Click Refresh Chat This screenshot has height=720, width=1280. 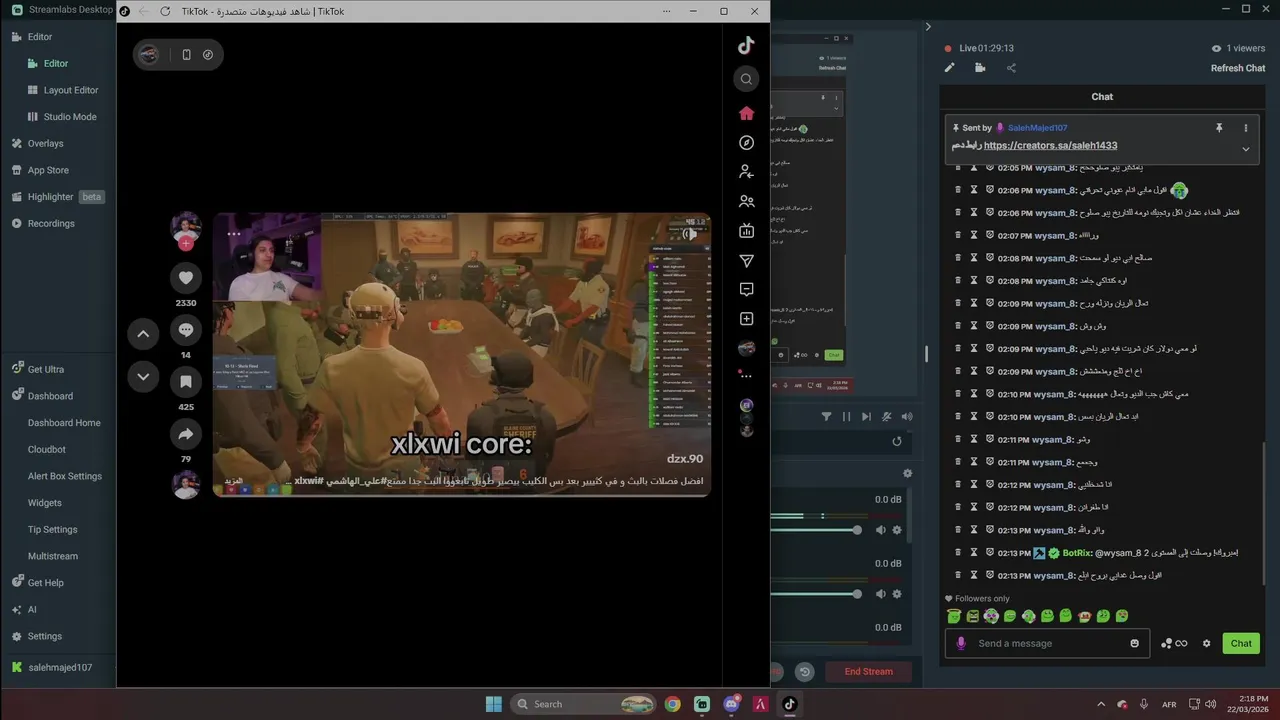coord(1238,68)
